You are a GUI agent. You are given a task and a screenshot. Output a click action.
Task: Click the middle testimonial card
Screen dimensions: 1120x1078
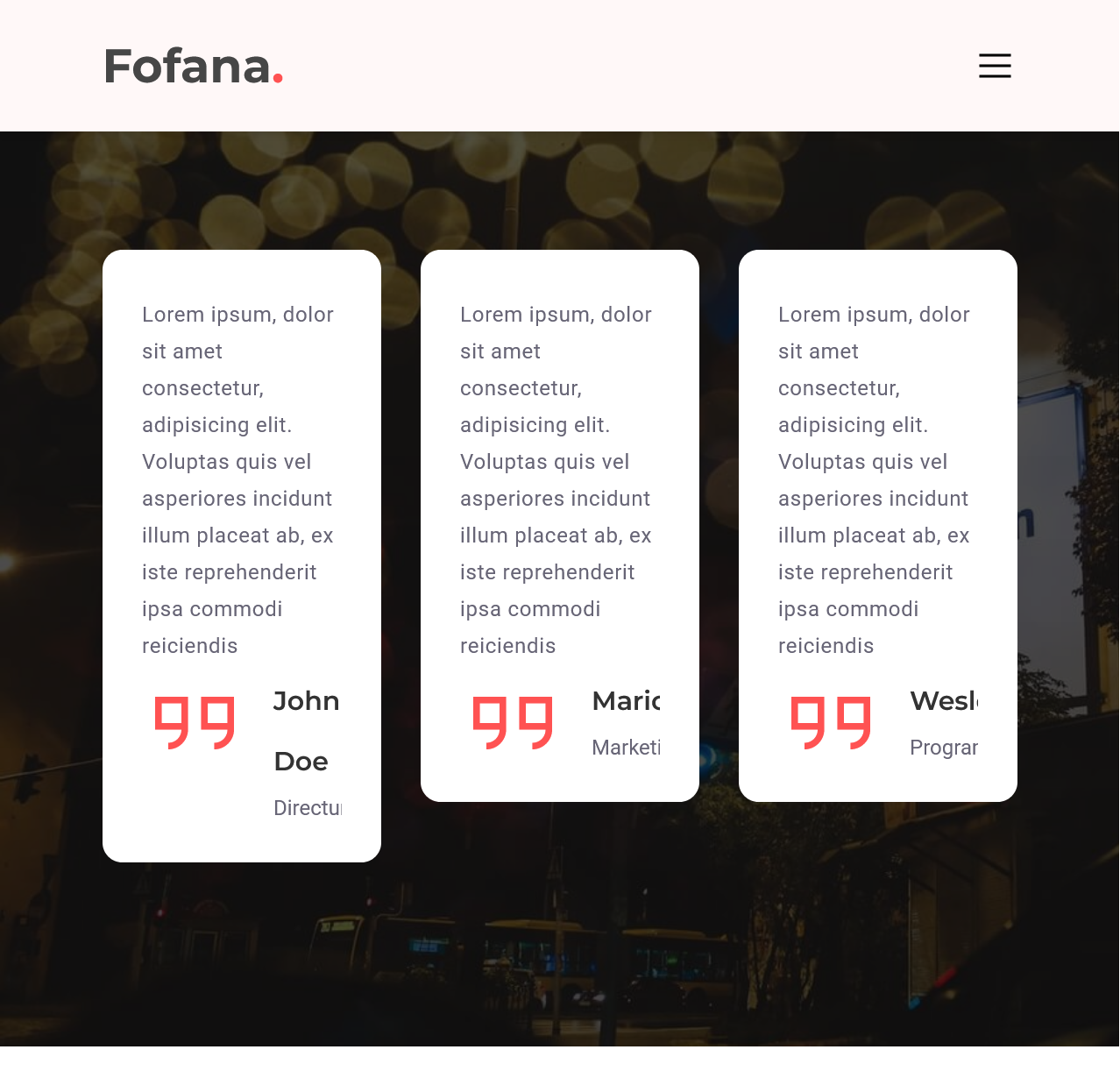(560, 526)
